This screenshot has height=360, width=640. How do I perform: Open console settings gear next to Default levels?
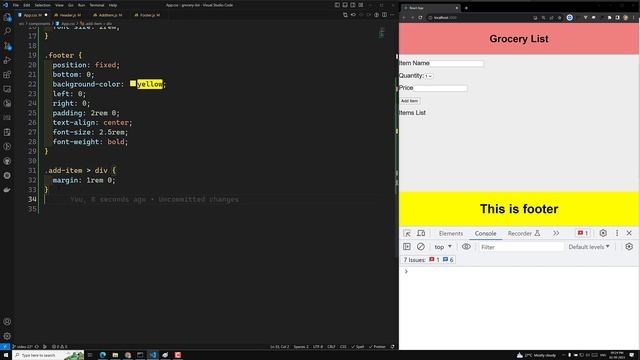click(629, 247)
